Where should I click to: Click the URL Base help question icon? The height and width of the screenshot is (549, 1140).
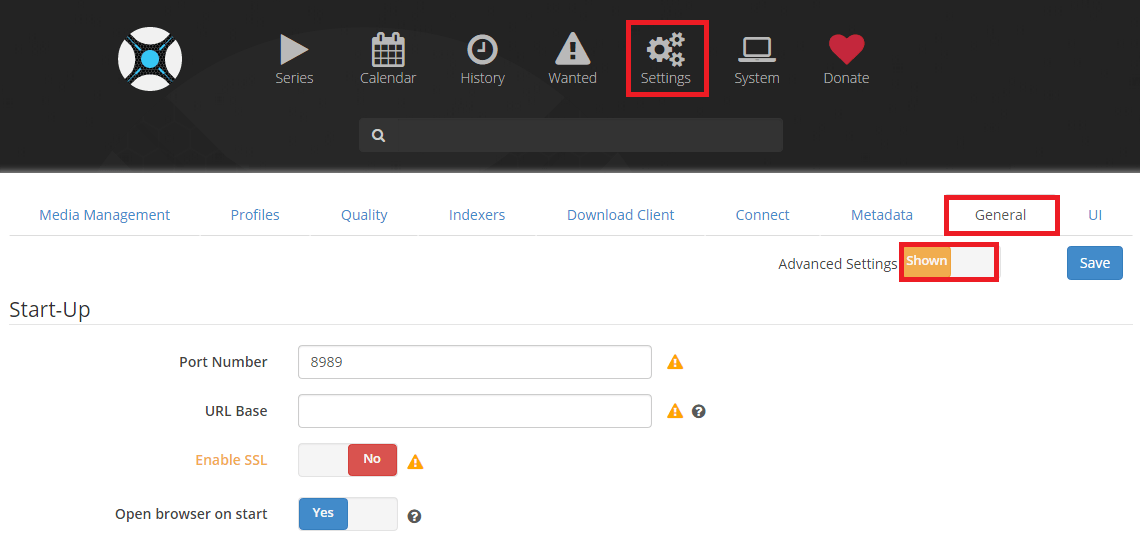(x=699, y=411)
